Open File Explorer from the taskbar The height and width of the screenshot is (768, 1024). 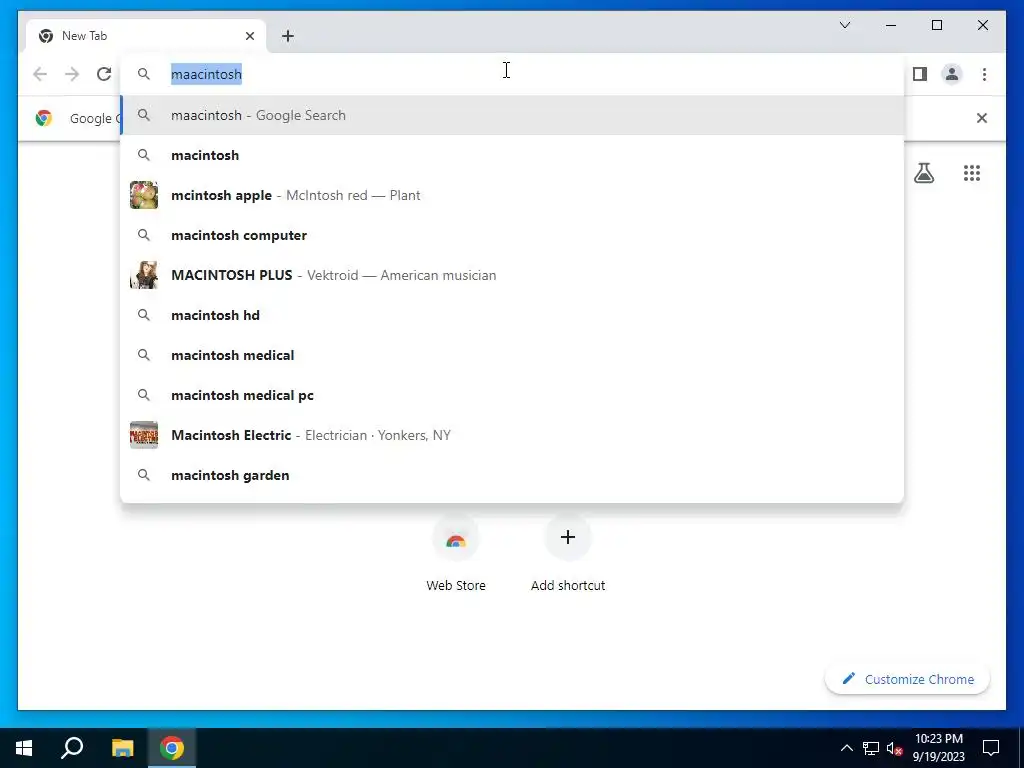122,748
